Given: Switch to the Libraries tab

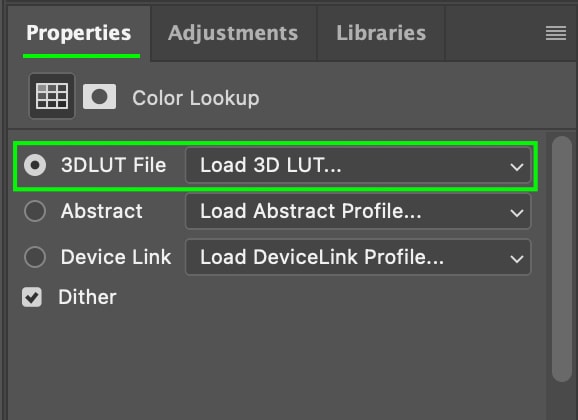Looking at the screenshot, I should [x=381, y=33].
